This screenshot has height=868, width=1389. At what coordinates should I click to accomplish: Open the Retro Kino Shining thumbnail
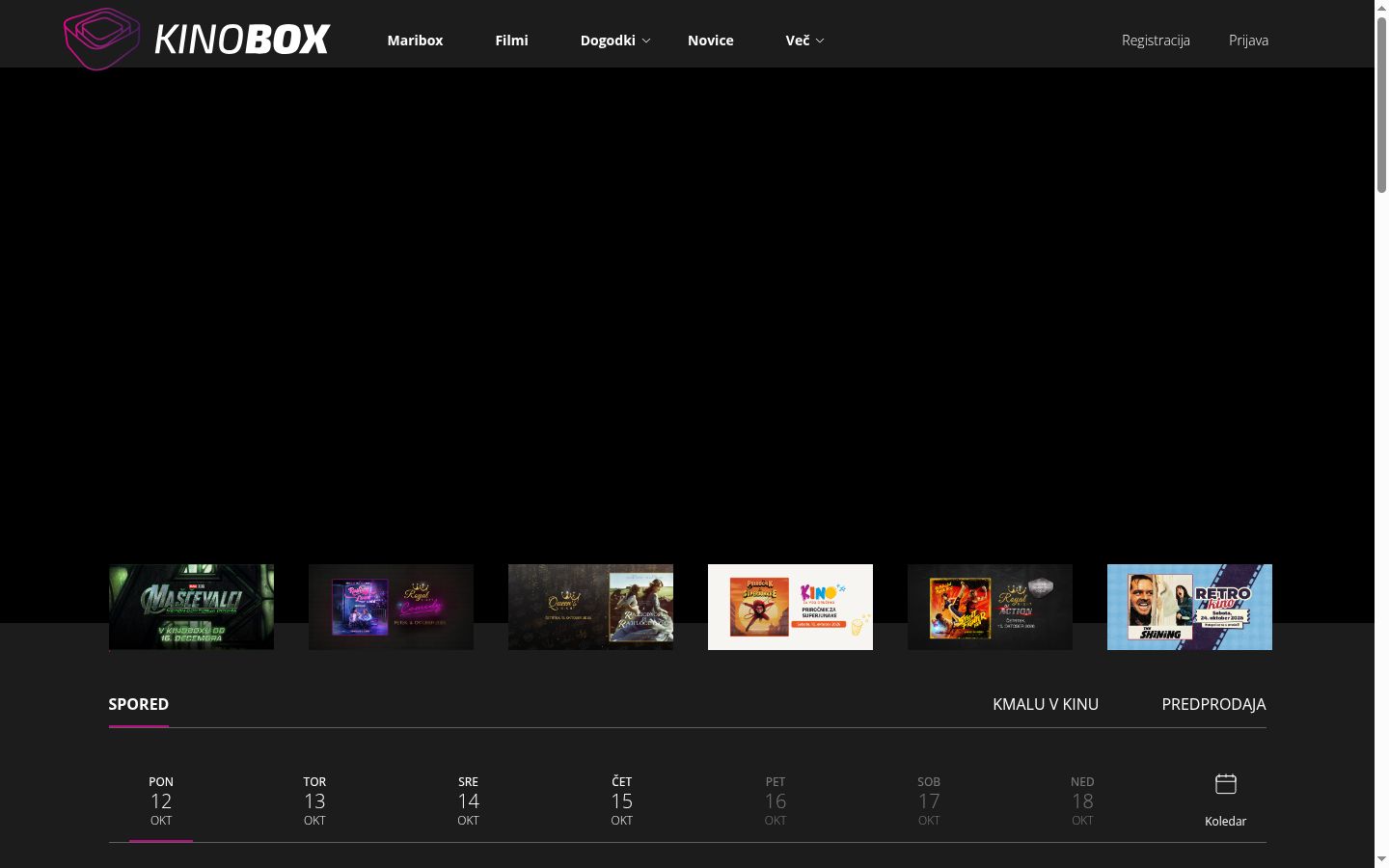coord(1189,607)
